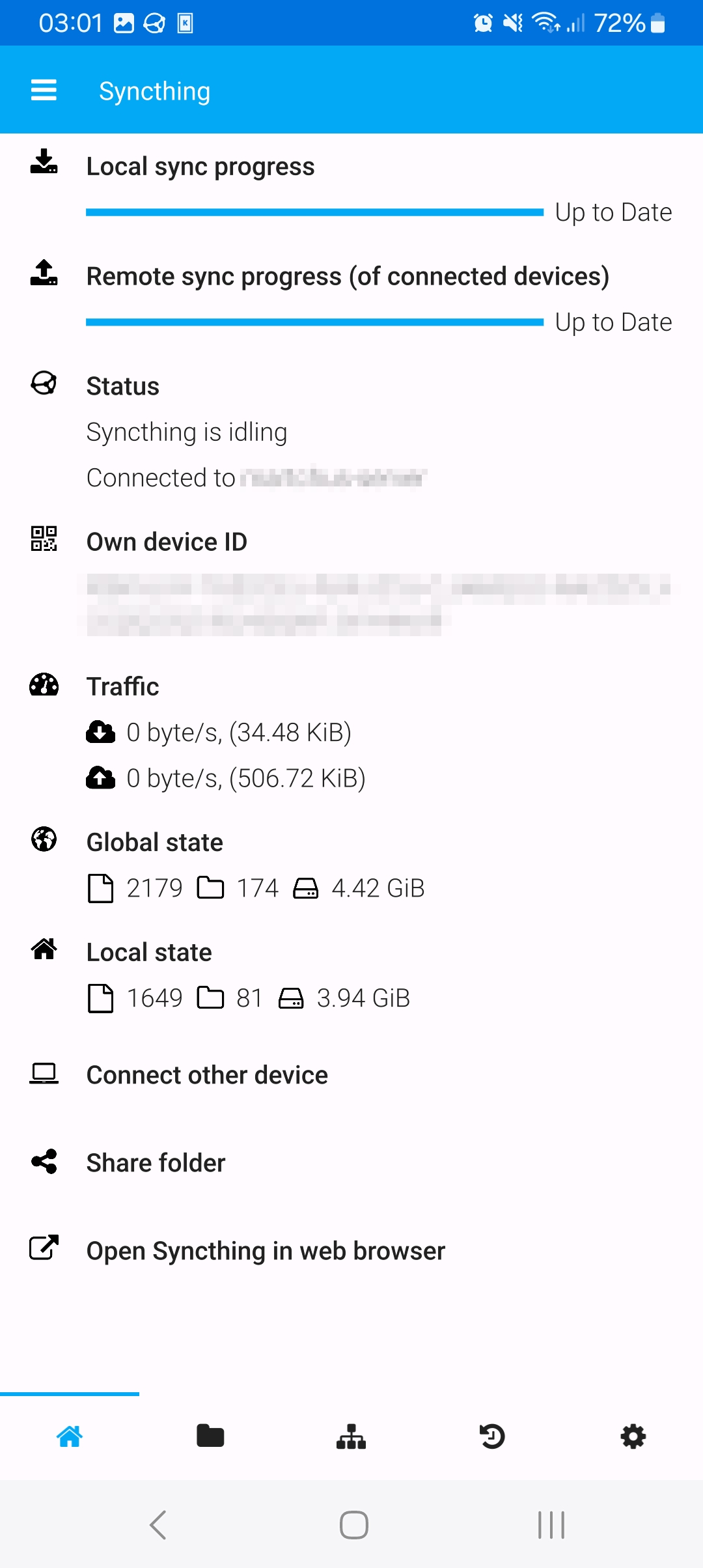Tap the traffic gauge icon
Screen dimensions: 703x1568
coord(44,685)
